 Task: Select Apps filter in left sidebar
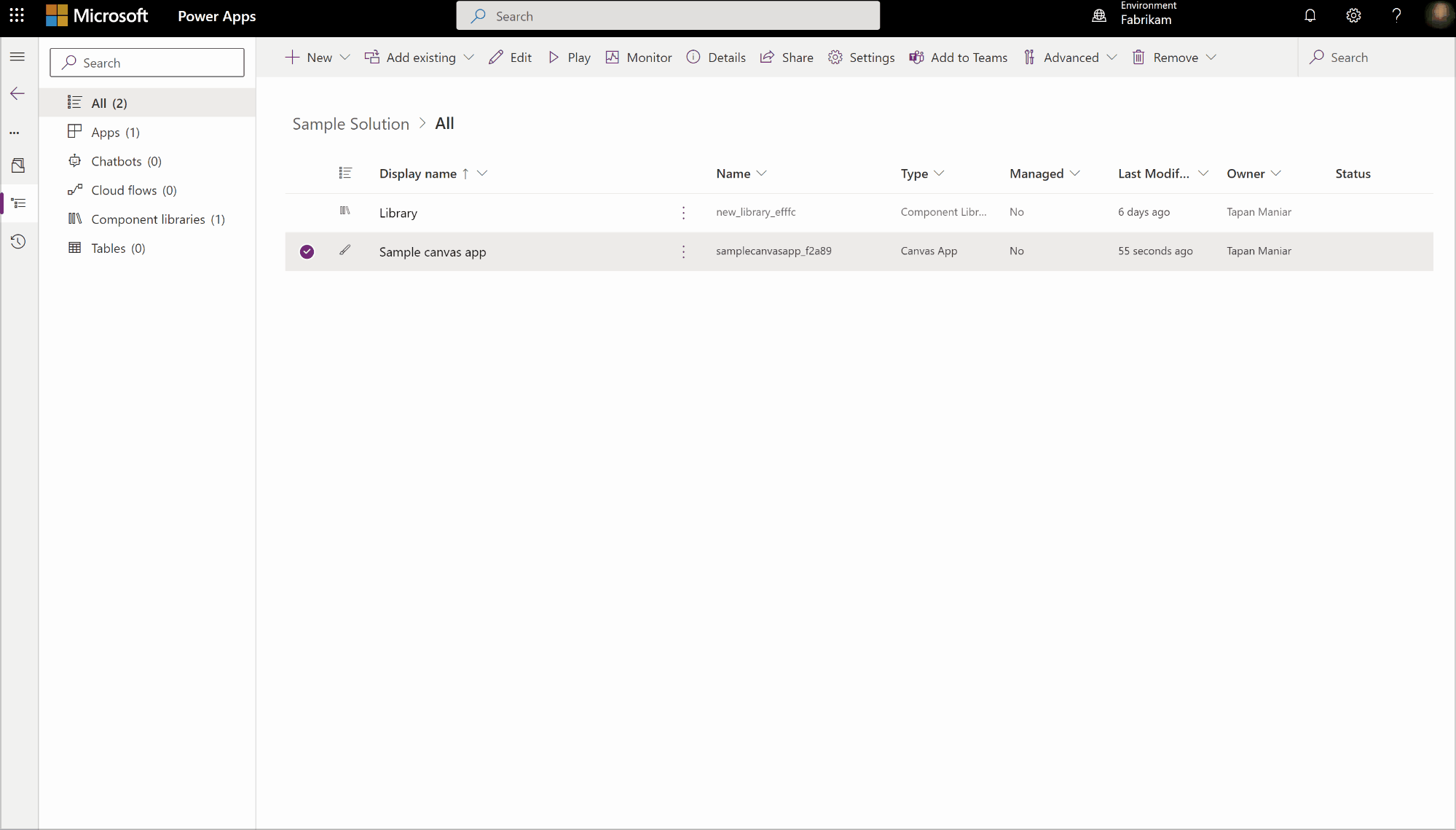115,131
